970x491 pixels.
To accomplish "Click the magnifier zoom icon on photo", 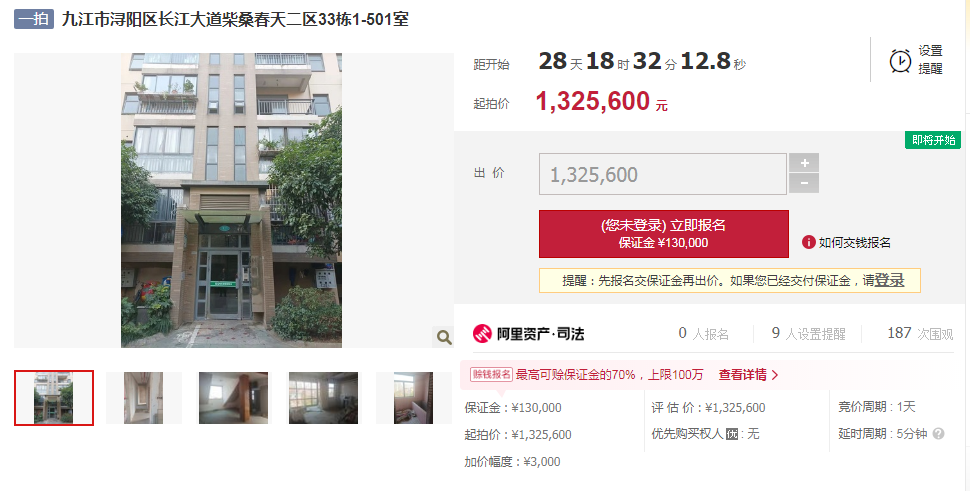I will coord(444,337).
